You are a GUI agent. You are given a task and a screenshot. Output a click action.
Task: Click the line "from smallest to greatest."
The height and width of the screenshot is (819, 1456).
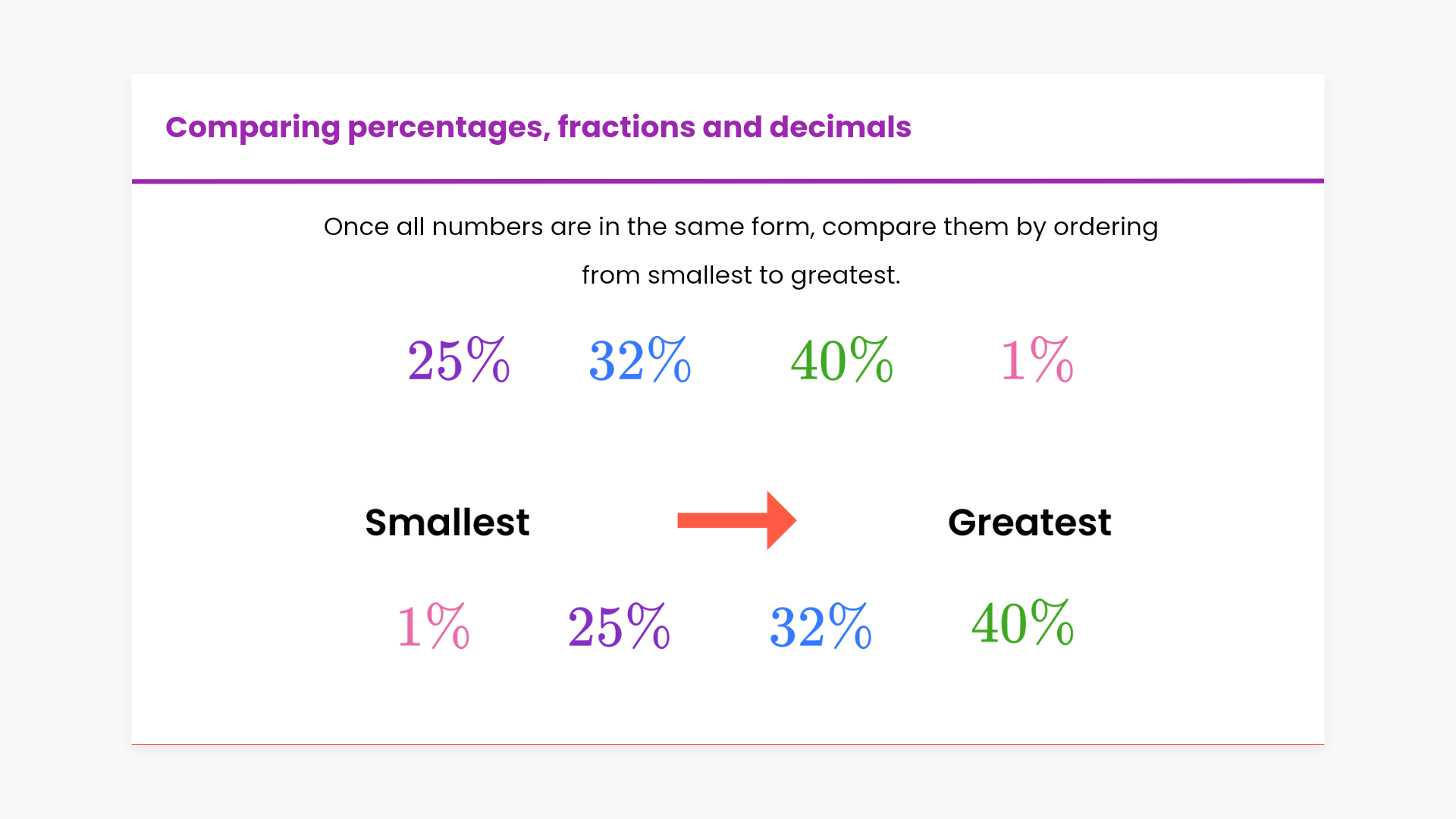741,275
